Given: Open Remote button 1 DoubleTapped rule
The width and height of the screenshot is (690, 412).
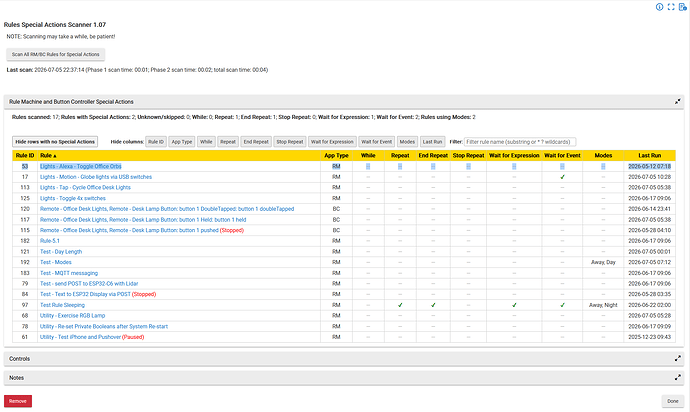Looking at the screenshot, I should click(x=167, y=209).
